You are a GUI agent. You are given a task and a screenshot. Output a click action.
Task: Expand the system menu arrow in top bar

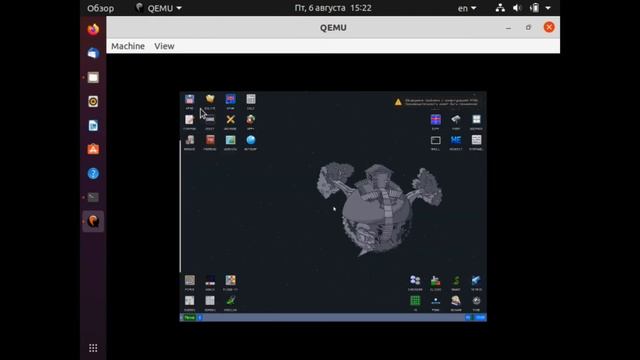point(548,8)
